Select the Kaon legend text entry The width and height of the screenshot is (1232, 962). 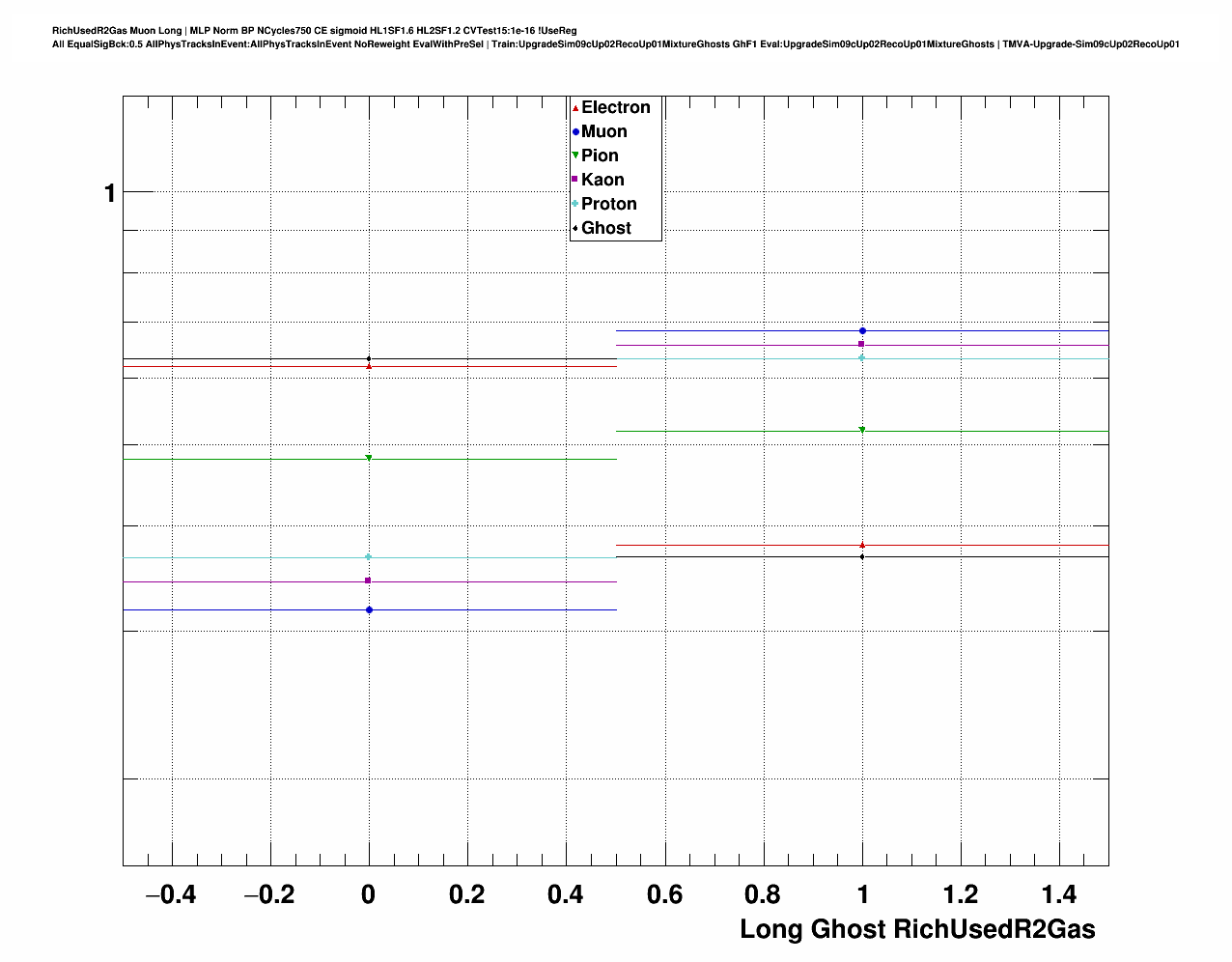pyautogui.click(x=602, y=180)
